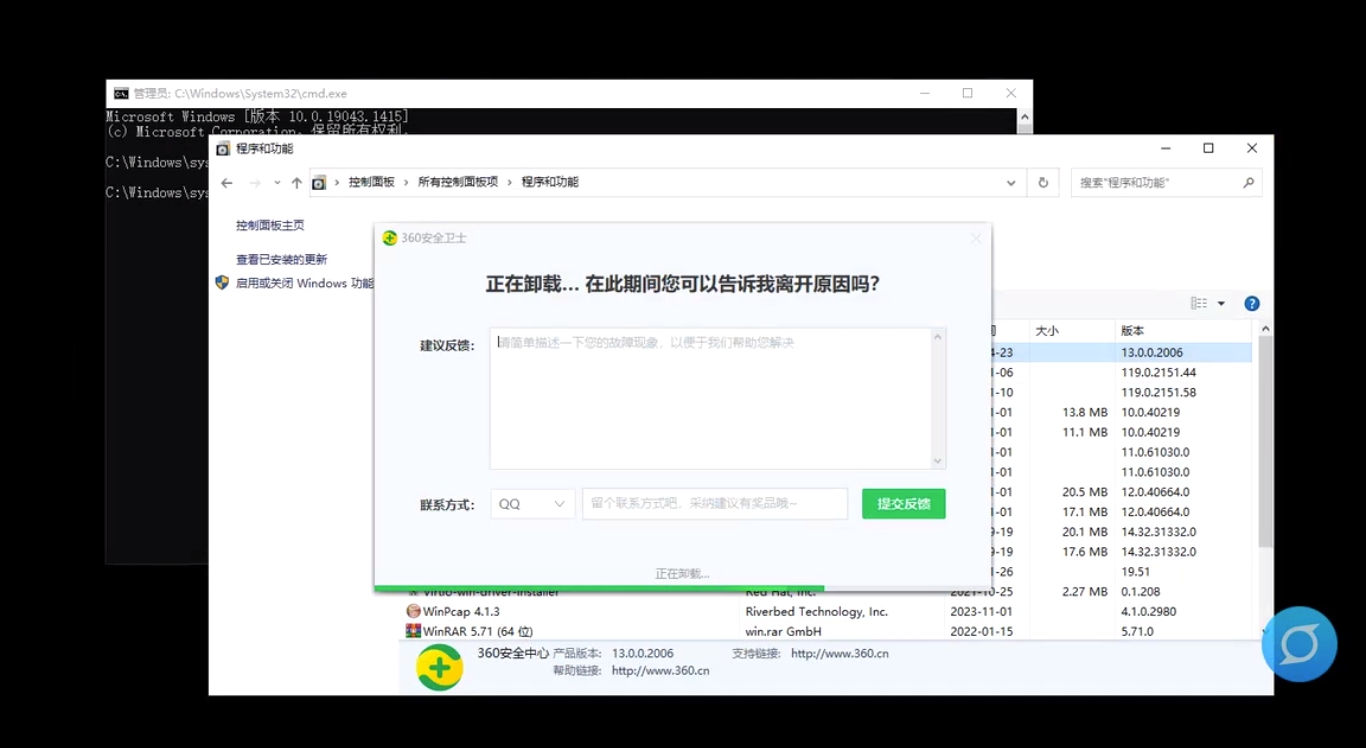Click the 17.6 MB size cell

click(x=1085, y=552)
